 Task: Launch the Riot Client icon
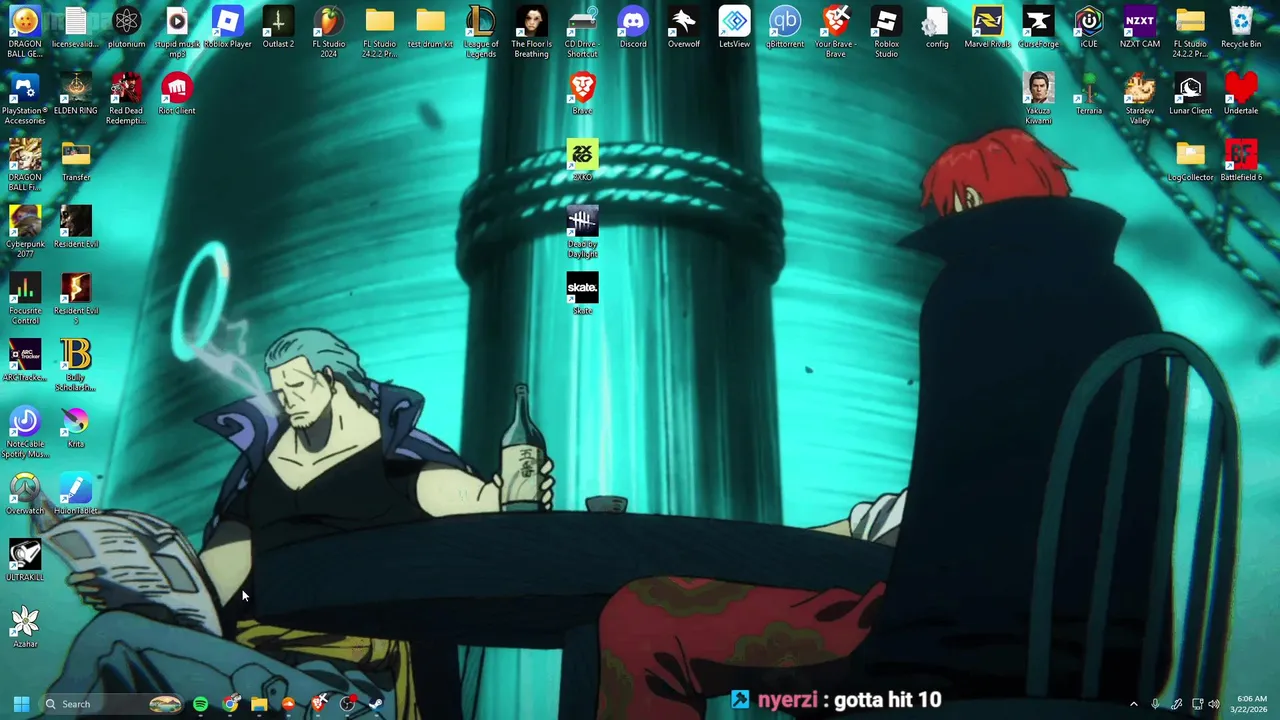tap(177, 95)
